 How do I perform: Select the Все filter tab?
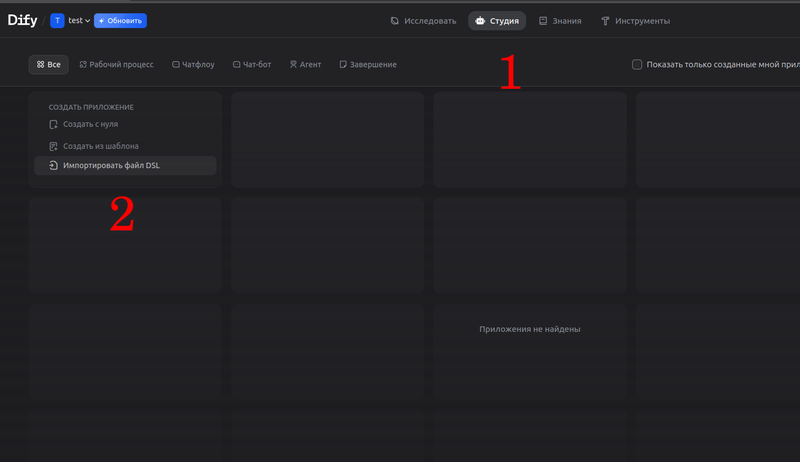[x=49, y=64]
